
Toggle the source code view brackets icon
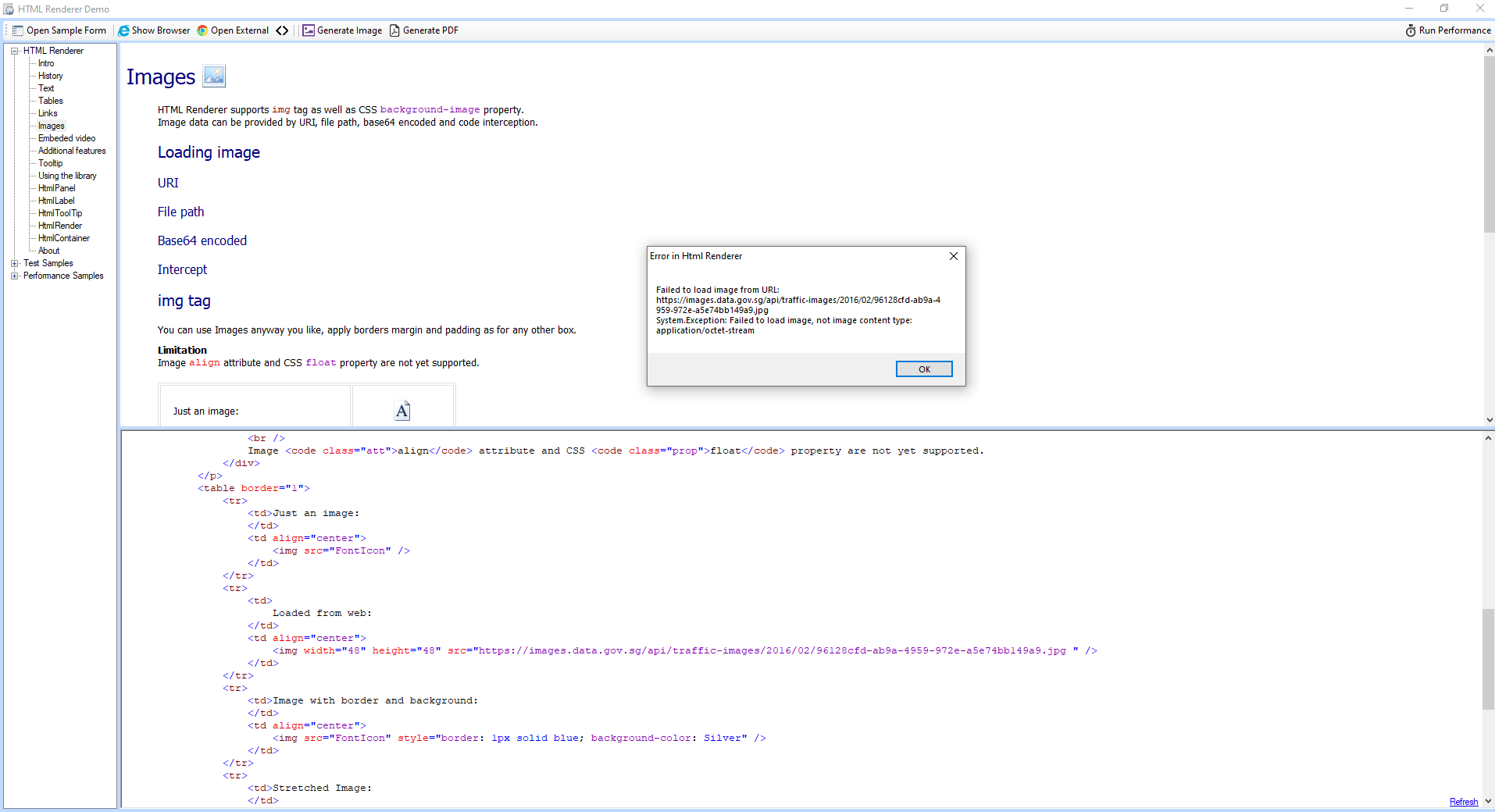pyautogui.click(x=282, y=30)
